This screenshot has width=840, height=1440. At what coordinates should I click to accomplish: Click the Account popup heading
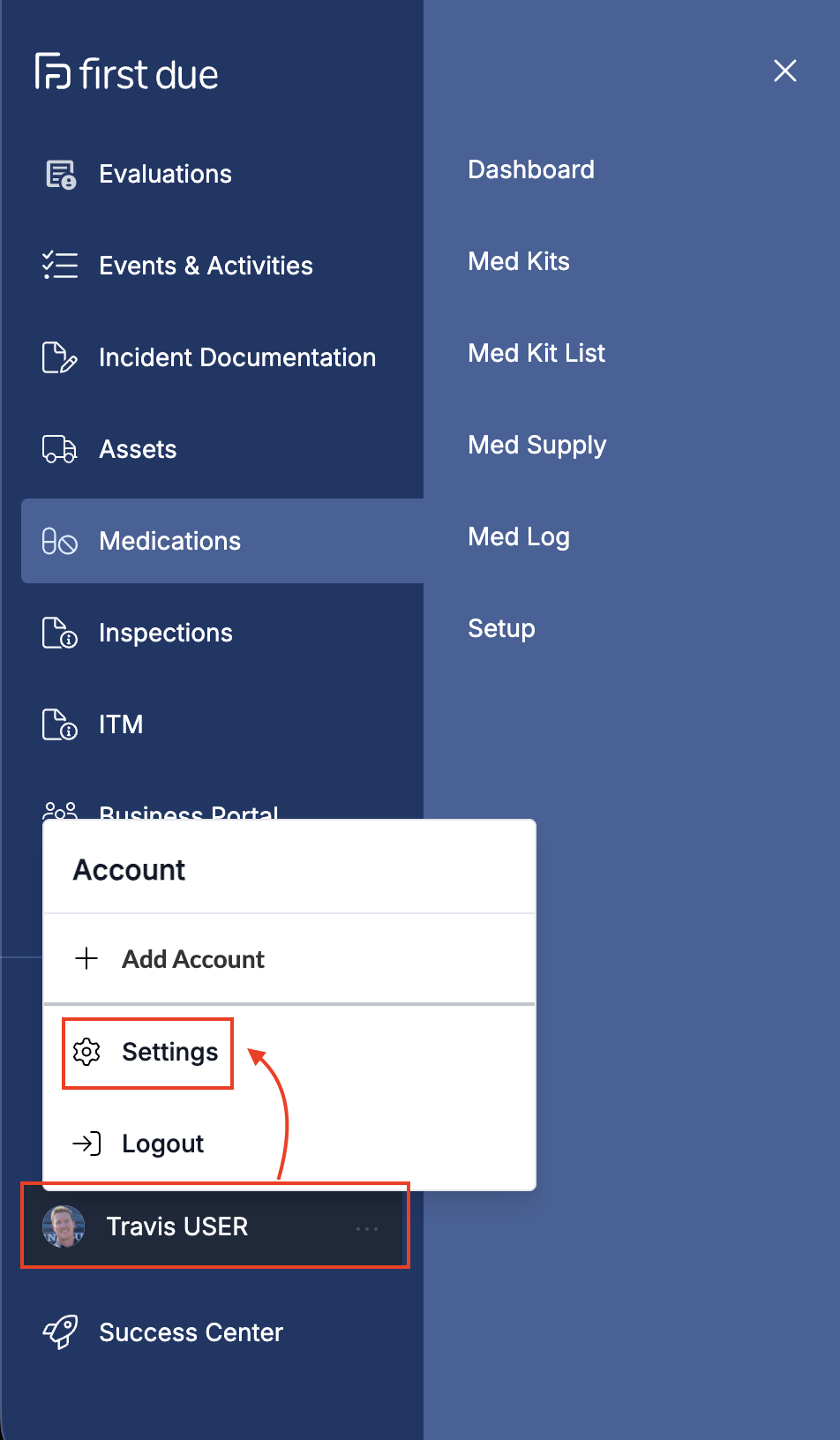pos(129,870)
